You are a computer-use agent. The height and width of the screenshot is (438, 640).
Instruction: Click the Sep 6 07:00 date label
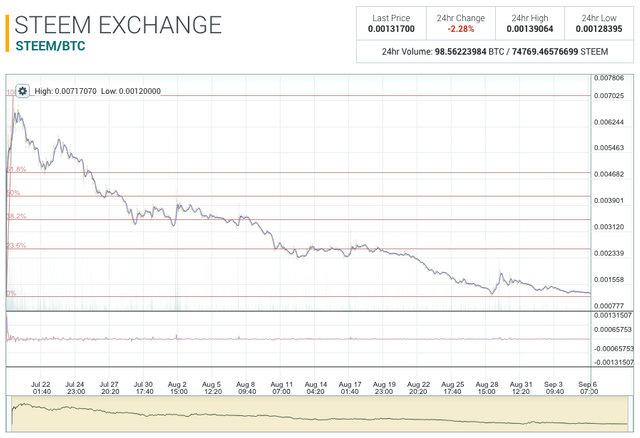[588, 388]
